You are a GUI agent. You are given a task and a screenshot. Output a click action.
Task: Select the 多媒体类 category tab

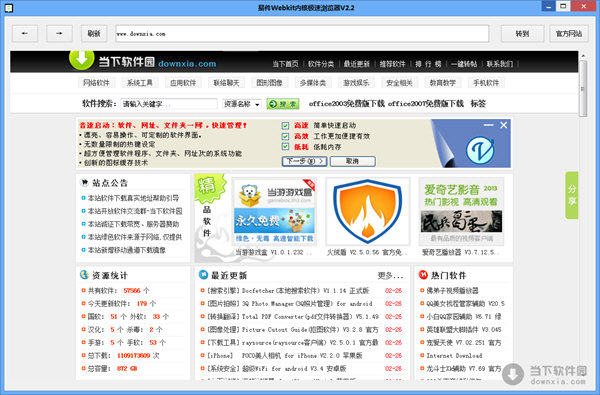point(313,83)
